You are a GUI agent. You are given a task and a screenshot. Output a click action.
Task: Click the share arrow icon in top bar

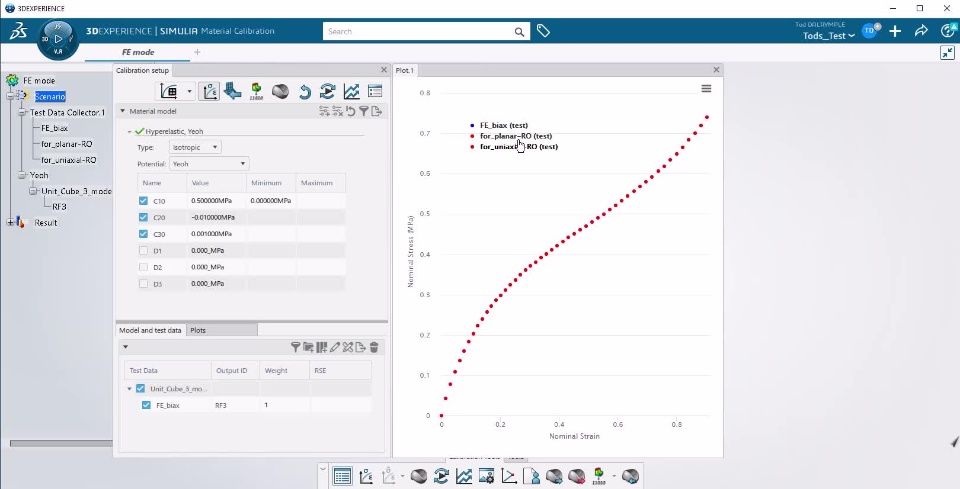point(921,31)
